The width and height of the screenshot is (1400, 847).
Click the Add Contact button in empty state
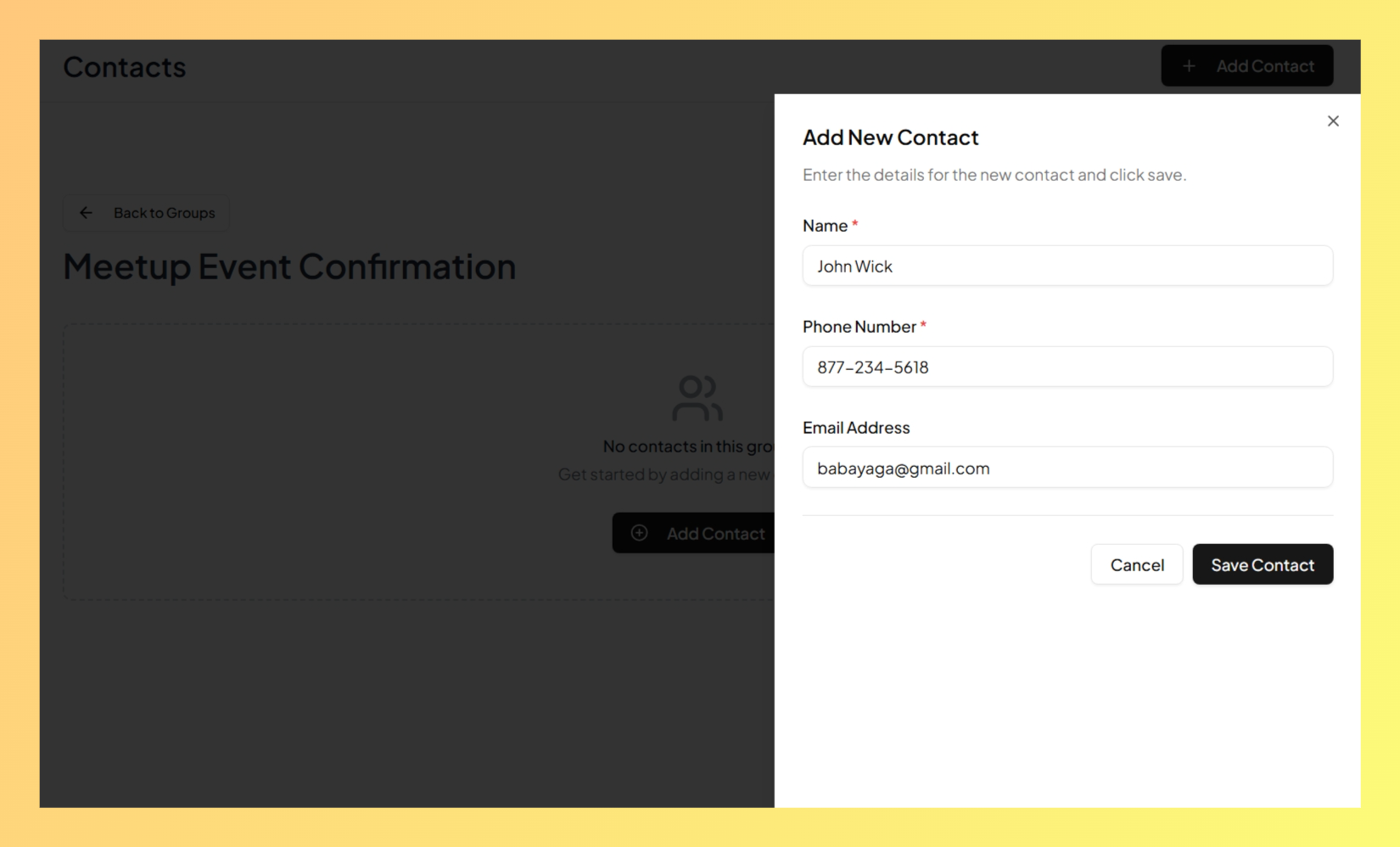click(693, 533)
